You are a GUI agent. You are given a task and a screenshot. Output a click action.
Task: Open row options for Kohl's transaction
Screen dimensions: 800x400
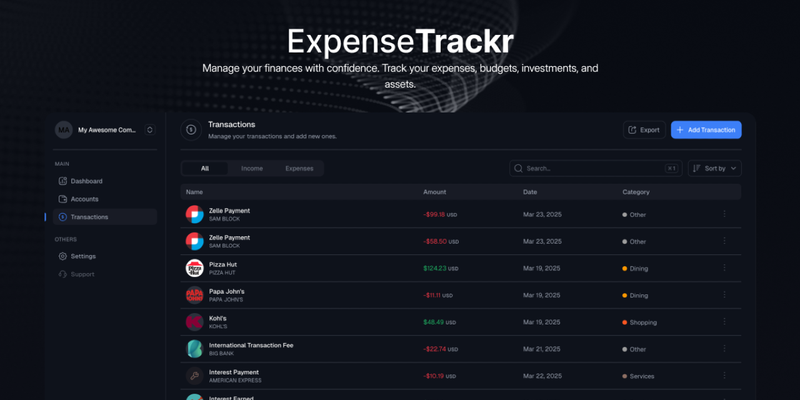click(724, 322)
